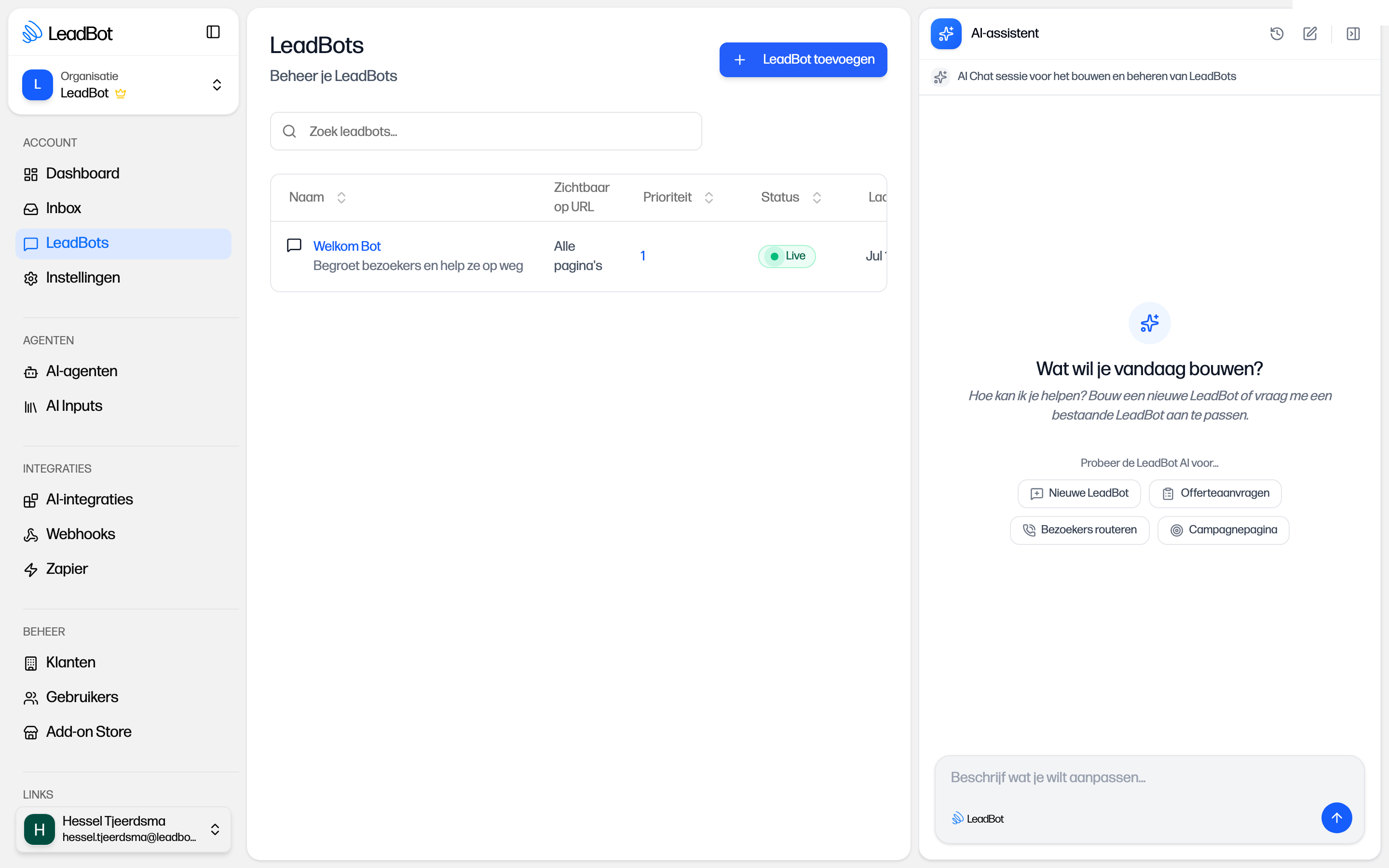Start a new AI chat with edit icon
The width and height of the screenshot is (1389, 868).
click(x=1310, y=34)
